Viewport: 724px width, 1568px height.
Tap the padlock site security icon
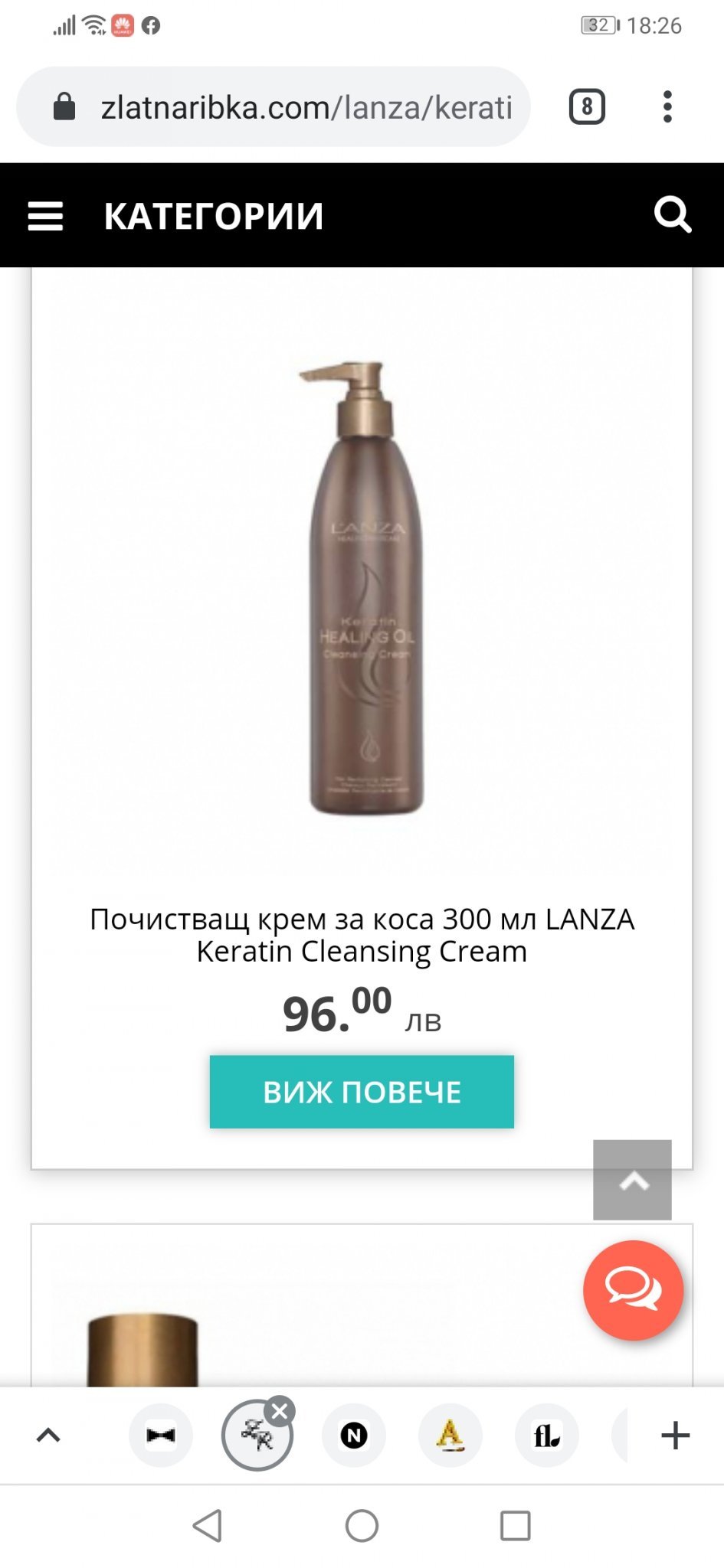(64, 106)
